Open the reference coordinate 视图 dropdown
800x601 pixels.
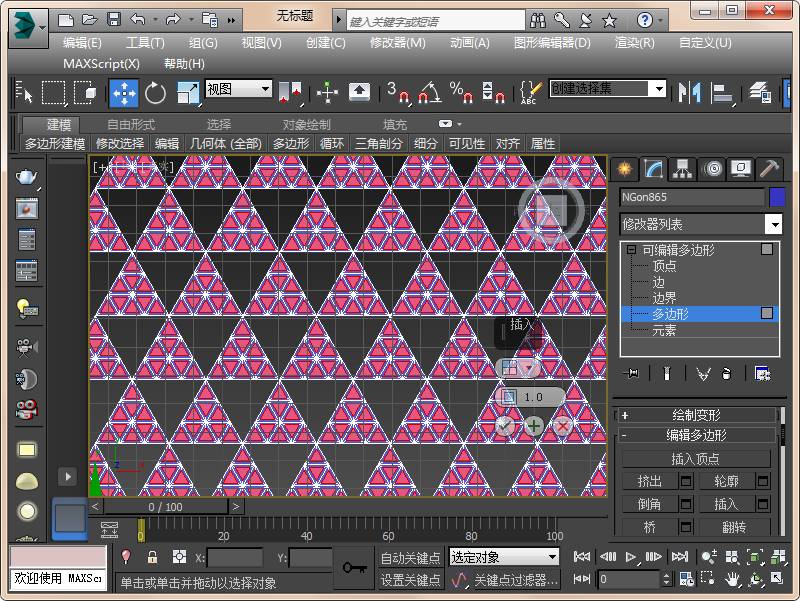coord(238,89)
